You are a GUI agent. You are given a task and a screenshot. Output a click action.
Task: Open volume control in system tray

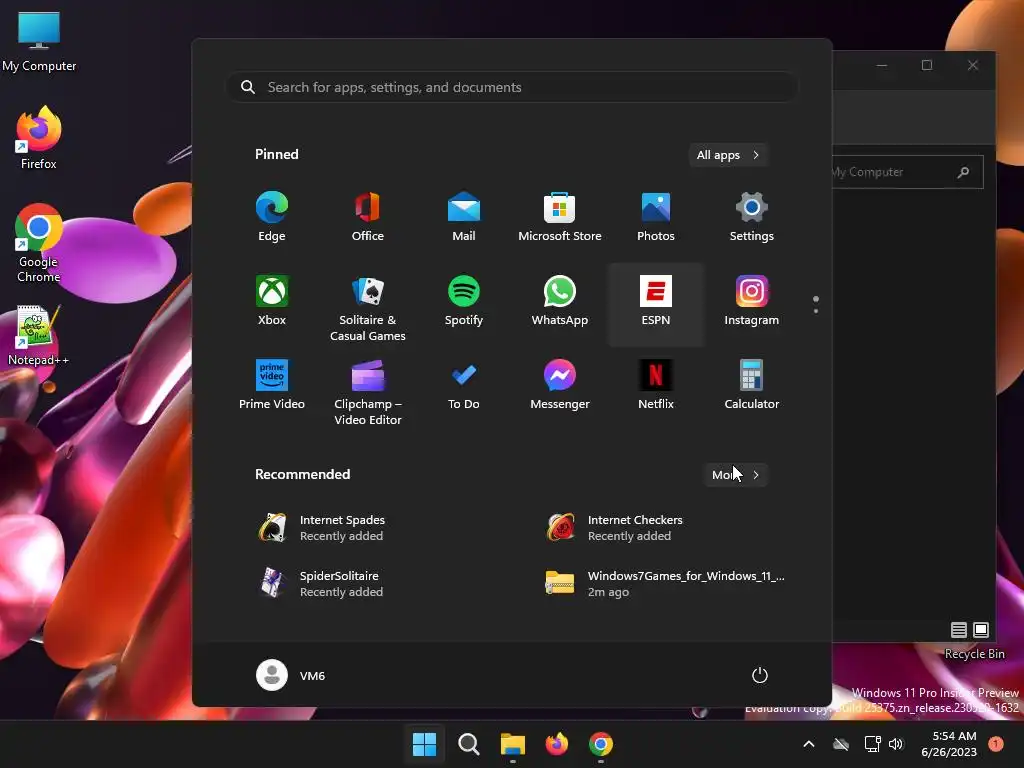896,744
